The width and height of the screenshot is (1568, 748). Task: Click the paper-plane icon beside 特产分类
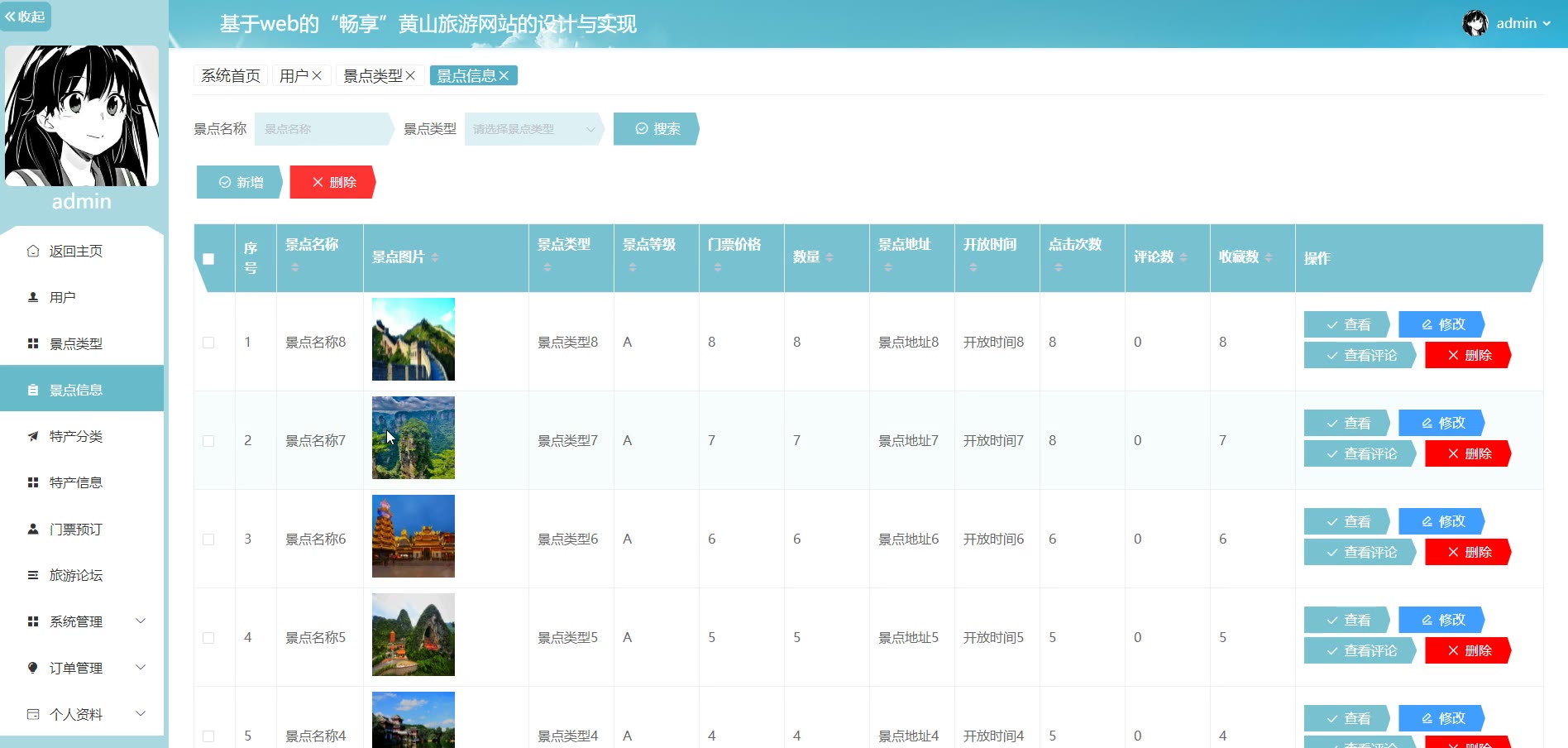(x=33, y=436)
